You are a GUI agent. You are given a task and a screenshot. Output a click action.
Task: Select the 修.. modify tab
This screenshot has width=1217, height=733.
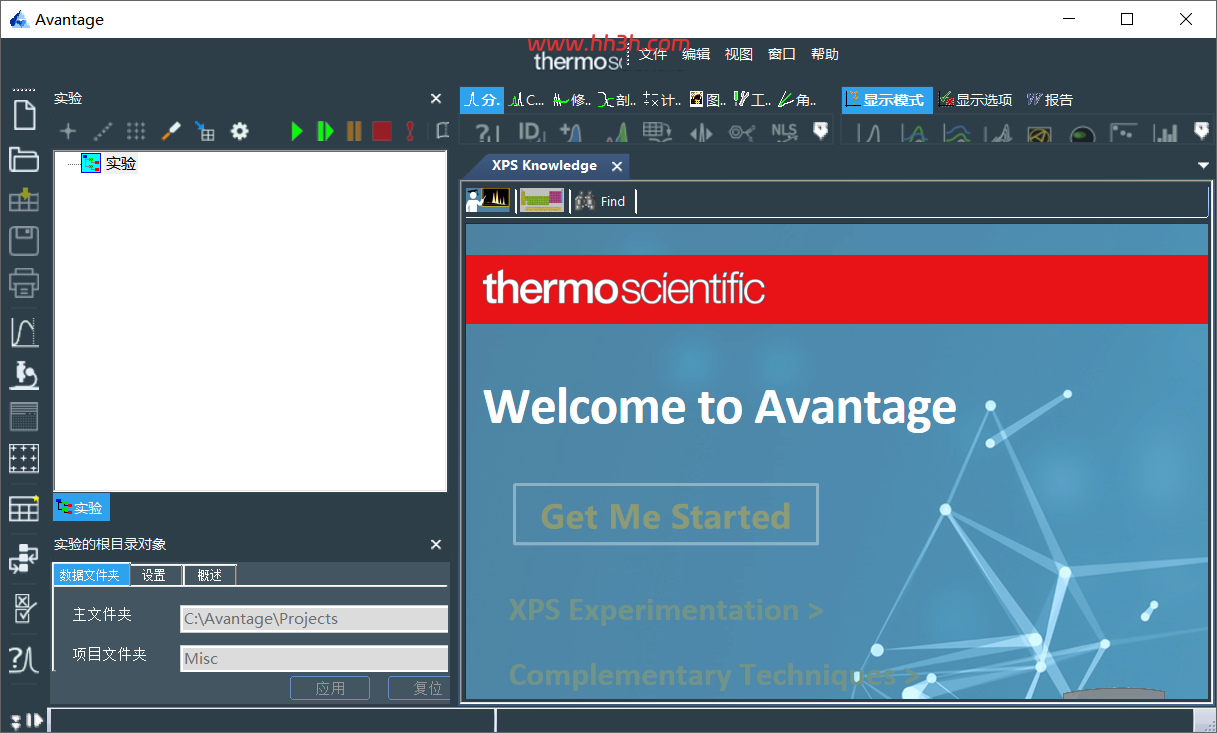click(x=572, y=100)
